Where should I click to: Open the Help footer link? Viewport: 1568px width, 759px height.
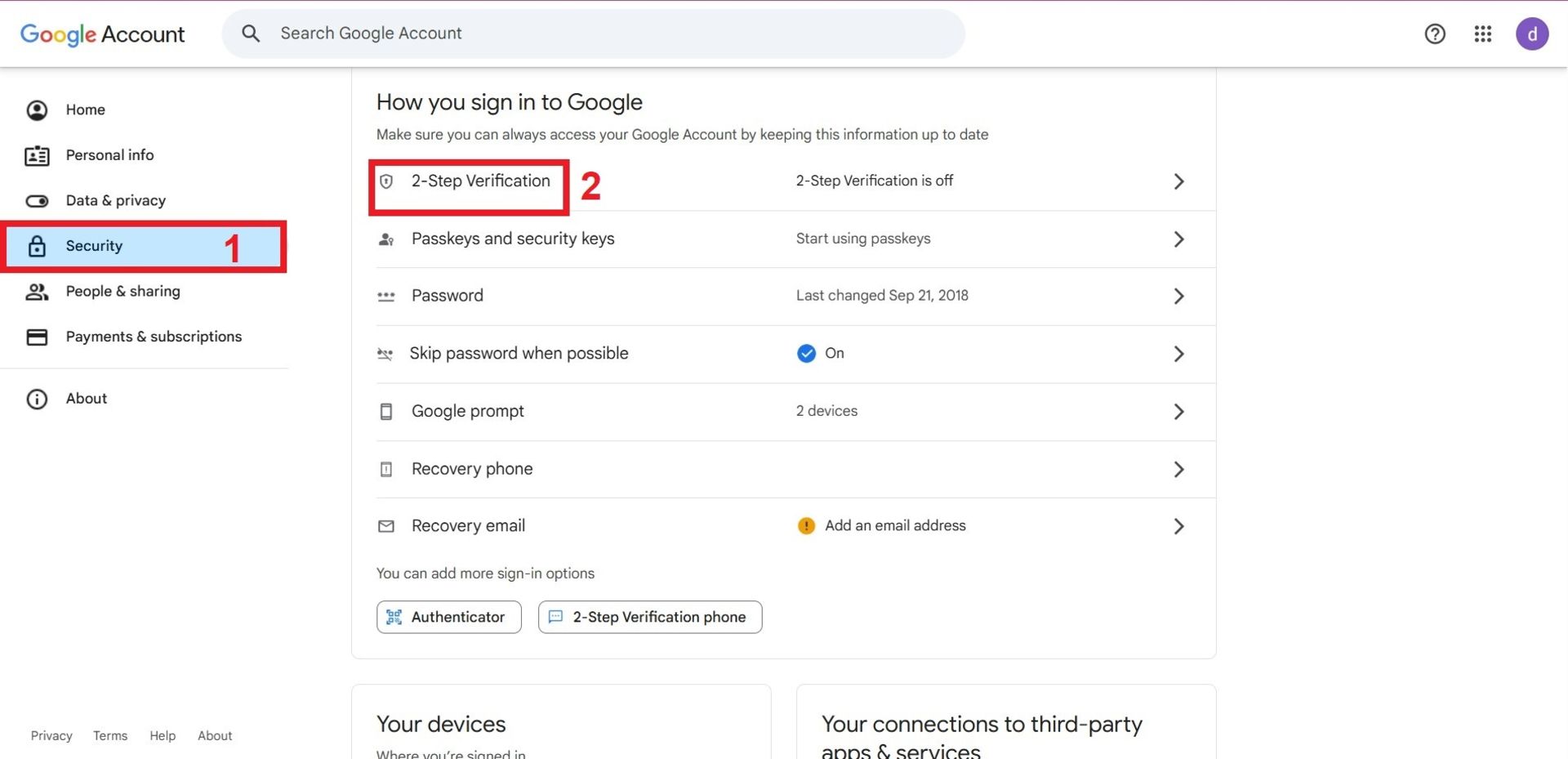163,735
